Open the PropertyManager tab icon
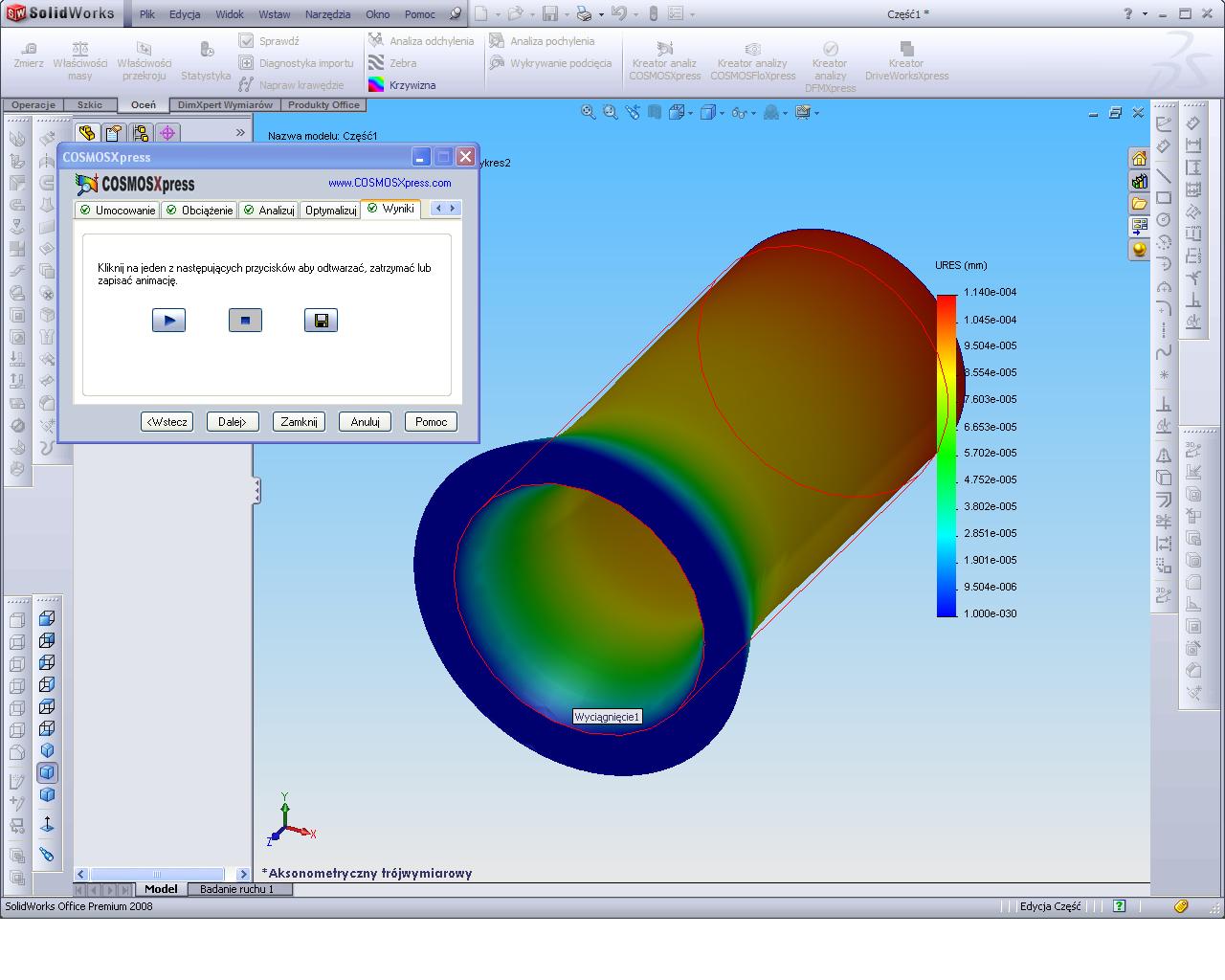The image size is (1225, 980). (114, 132)
